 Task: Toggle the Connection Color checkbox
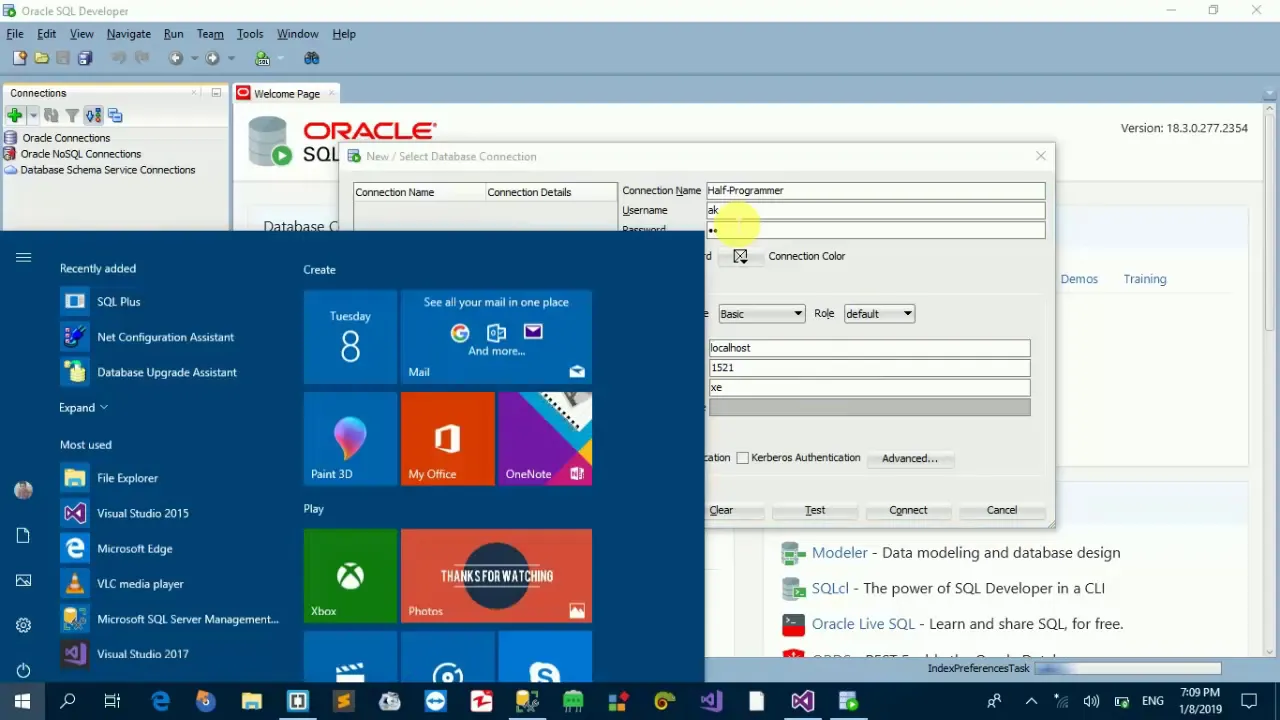click(740, 256)
